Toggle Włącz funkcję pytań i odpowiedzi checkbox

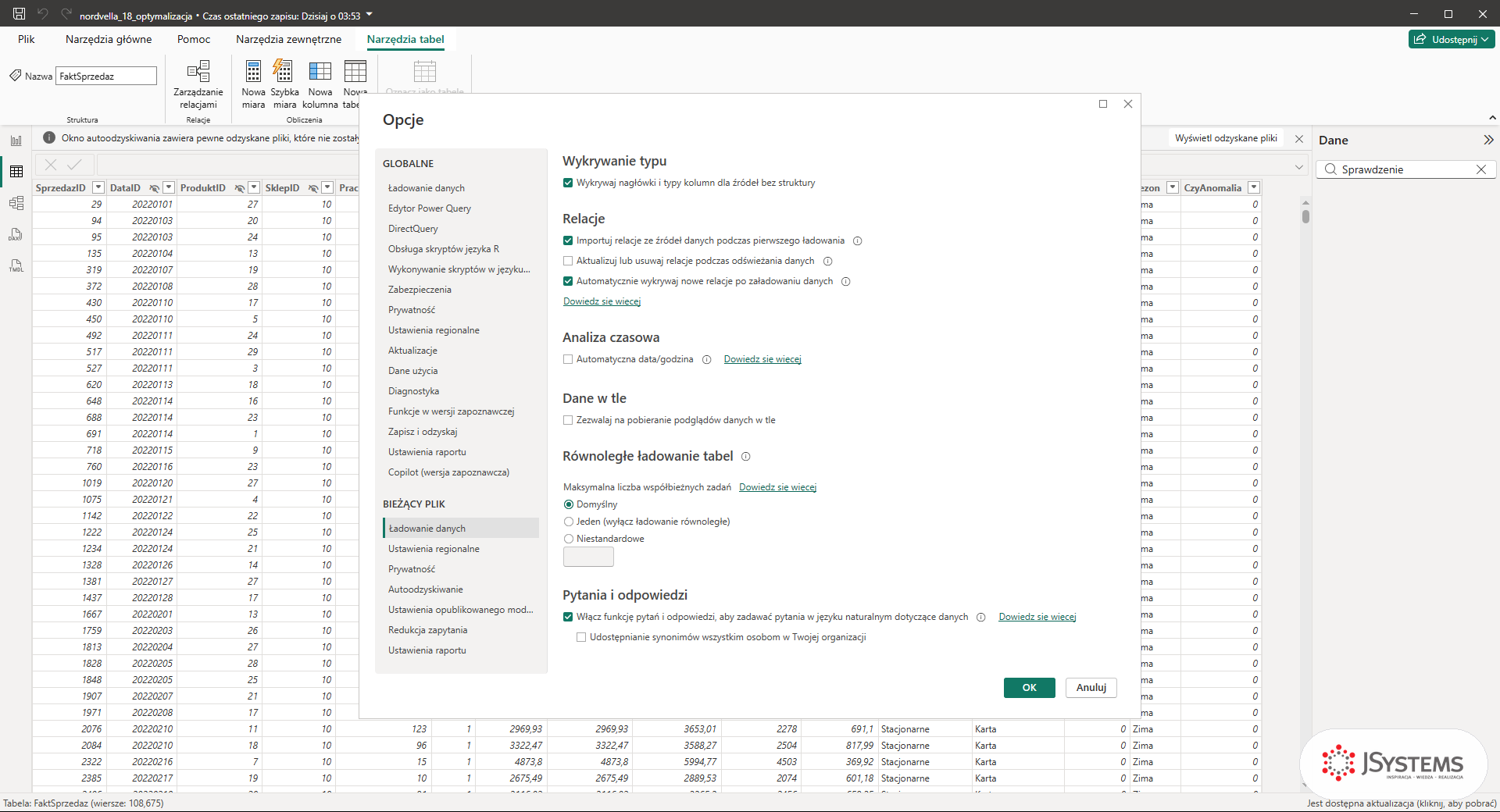pyautogui.click(x=568, y=618)
